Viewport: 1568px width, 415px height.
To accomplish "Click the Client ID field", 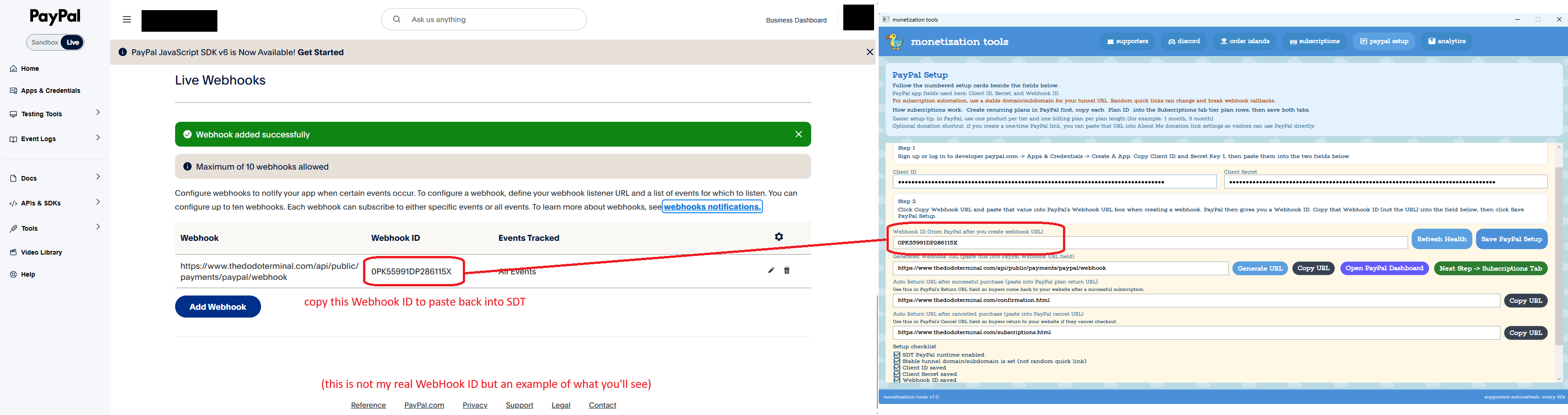I will [x=1054, y=182].
